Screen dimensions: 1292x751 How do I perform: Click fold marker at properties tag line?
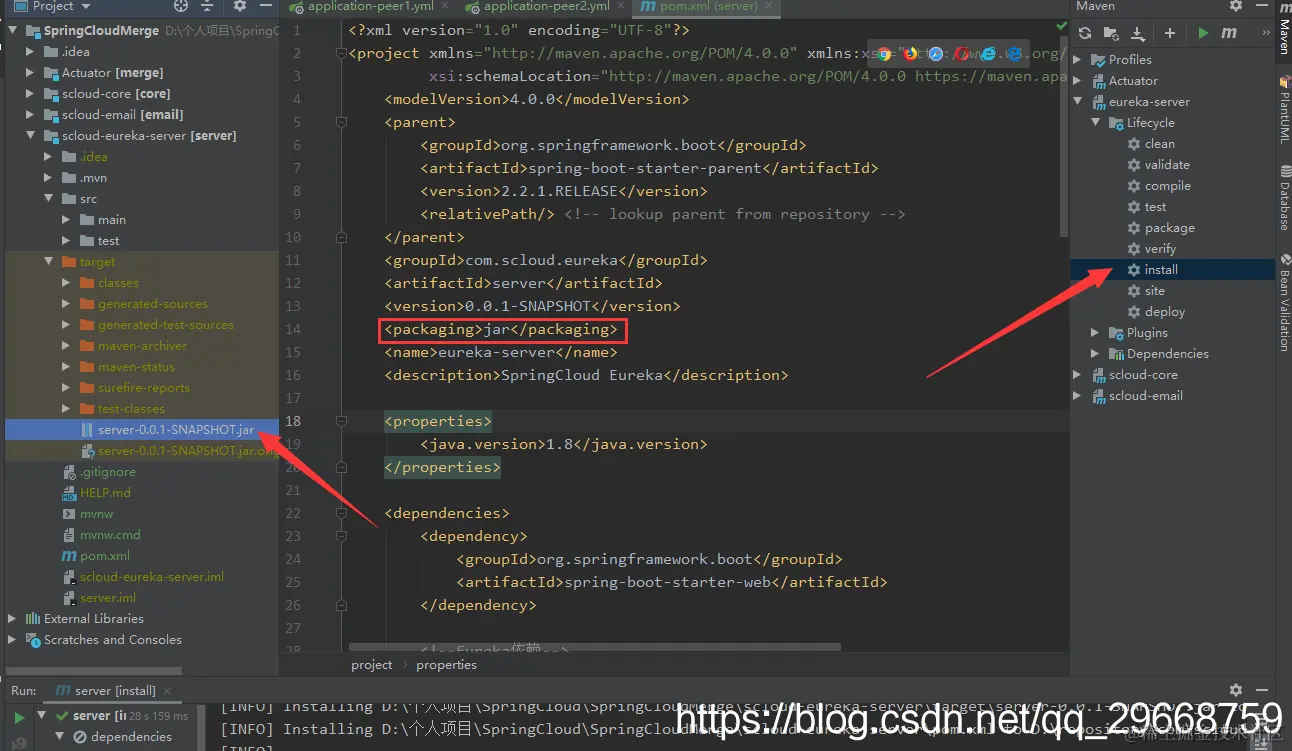pyautogui.click(x=342, y=421)
